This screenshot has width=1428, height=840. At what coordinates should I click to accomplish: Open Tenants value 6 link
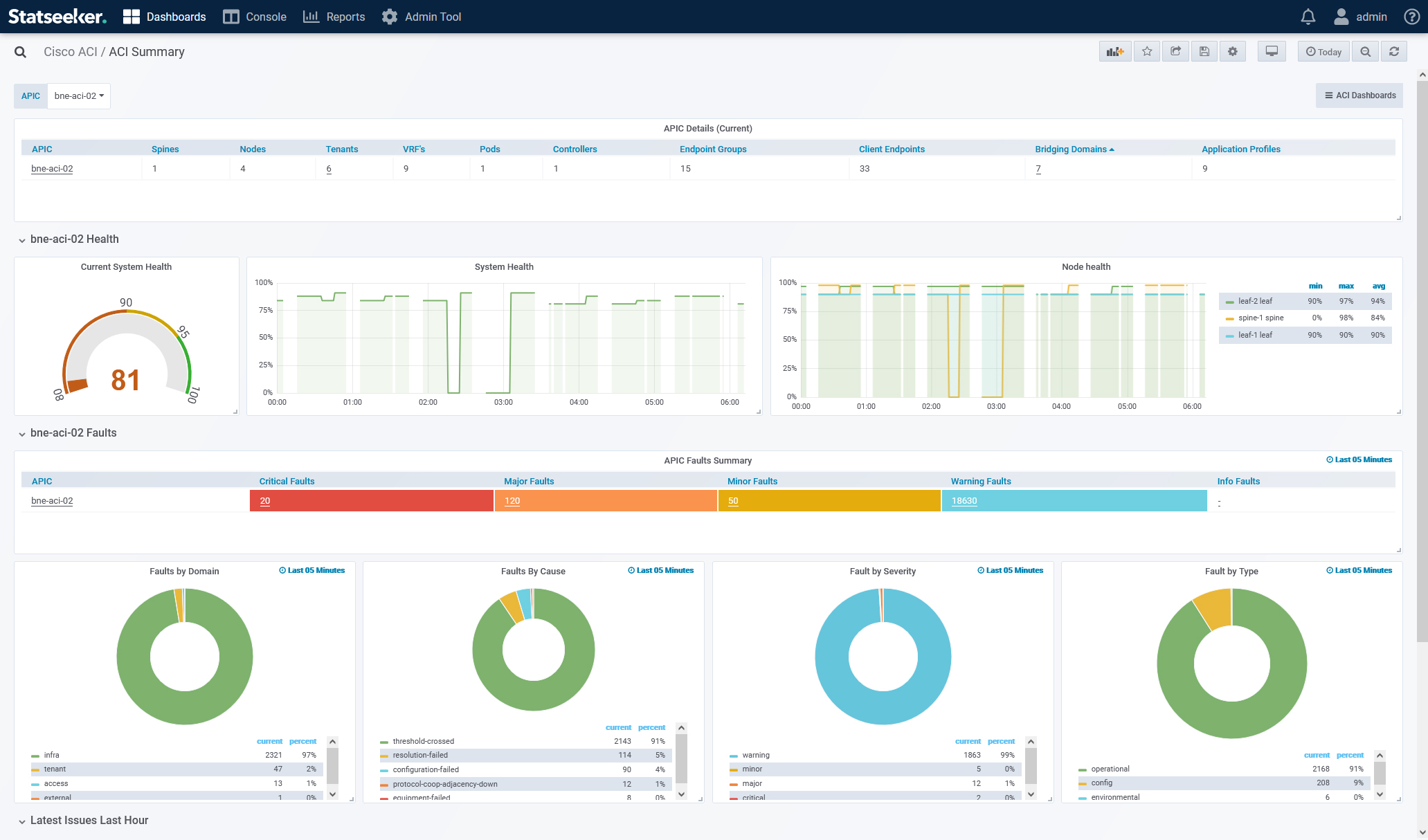click(x=329, y=169)
